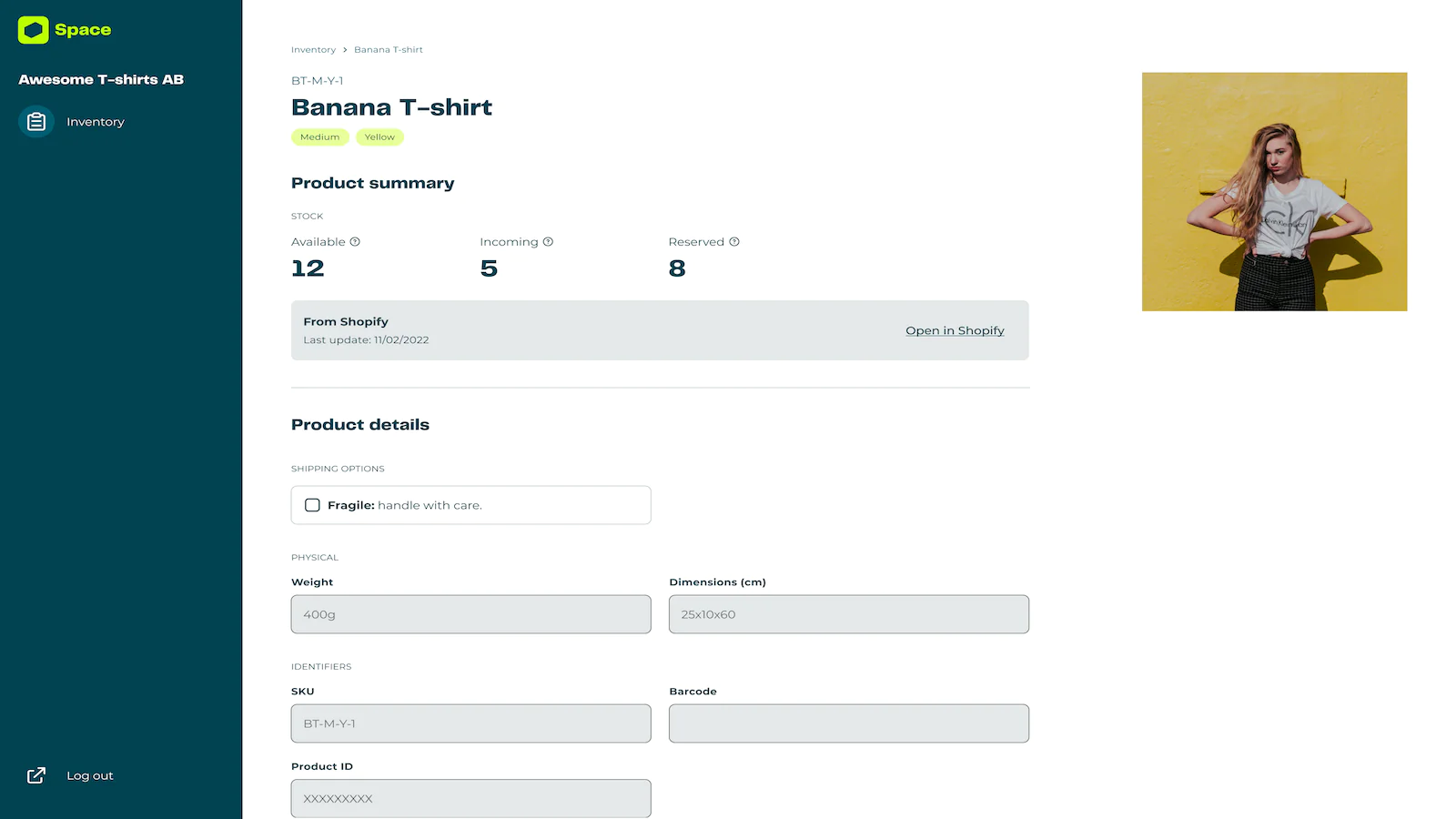
Task: Click the empty Barcode field
Action: tap(849, 723)
